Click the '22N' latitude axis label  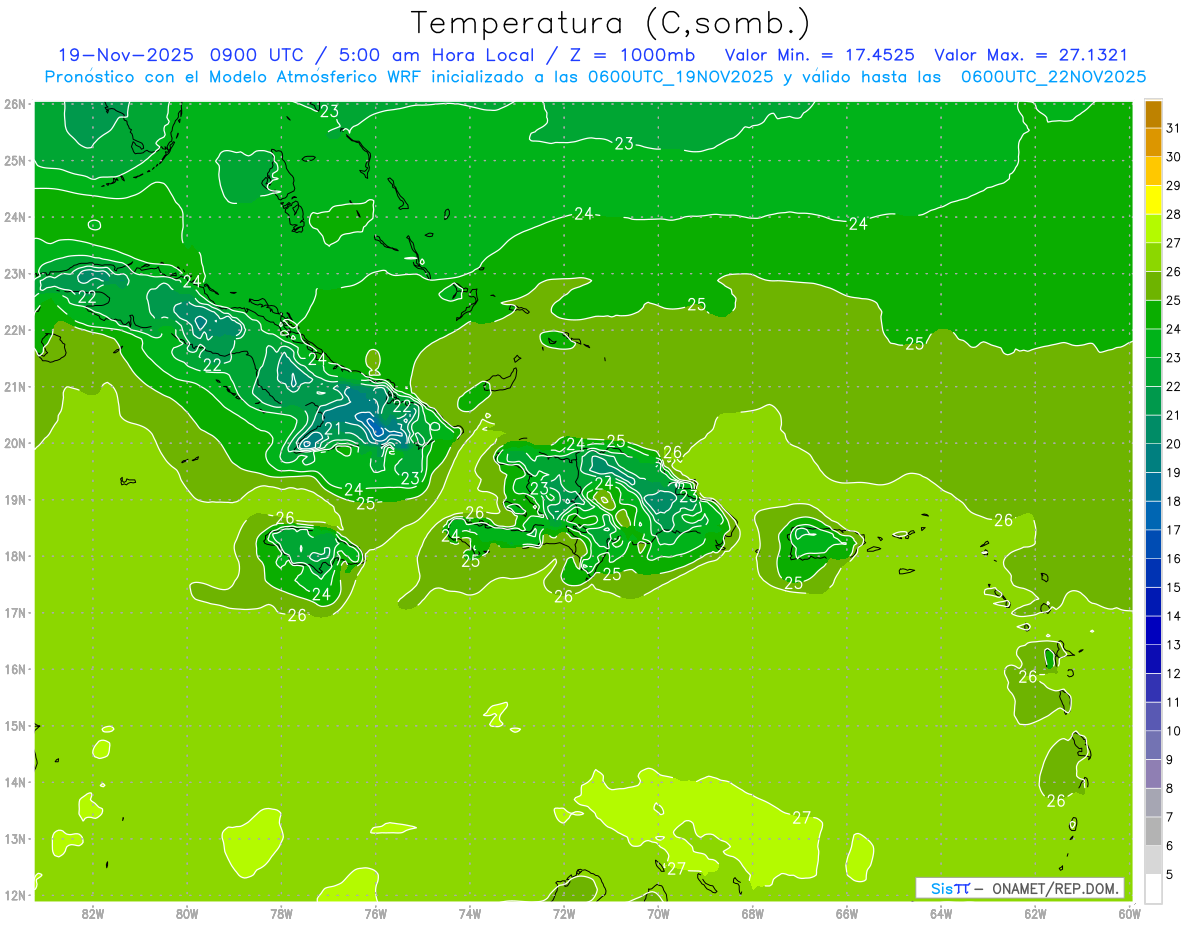[x=16, y=330]
